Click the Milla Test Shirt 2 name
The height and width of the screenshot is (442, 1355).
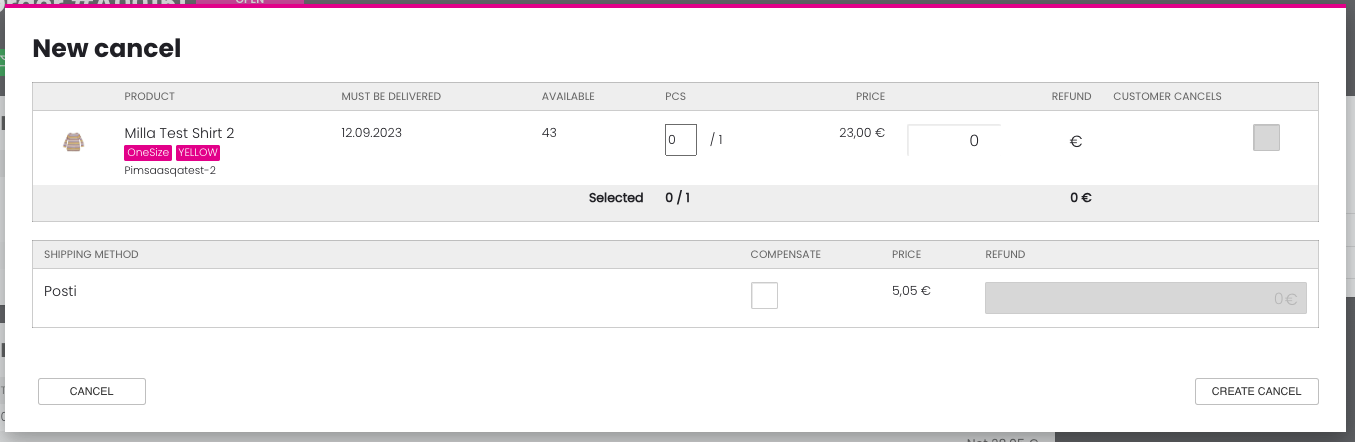pyautogui.click(x=179, y=133)
